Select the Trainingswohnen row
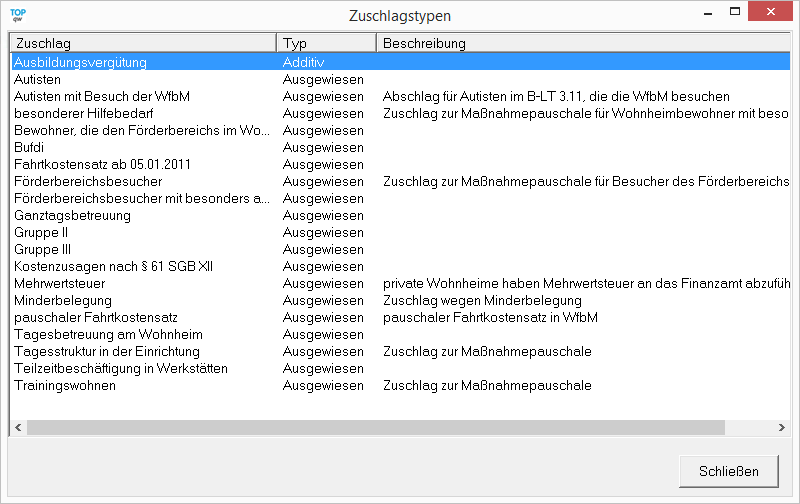800x504 pixels. click(x=64, y=385)
